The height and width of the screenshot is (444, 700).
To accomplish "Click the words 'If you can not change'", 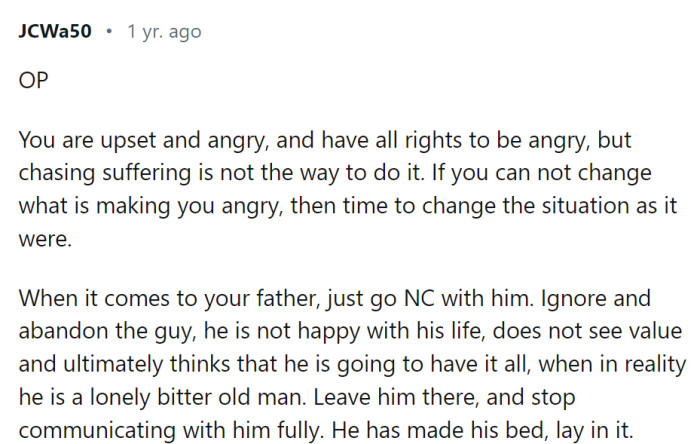I will click(542, 173).
